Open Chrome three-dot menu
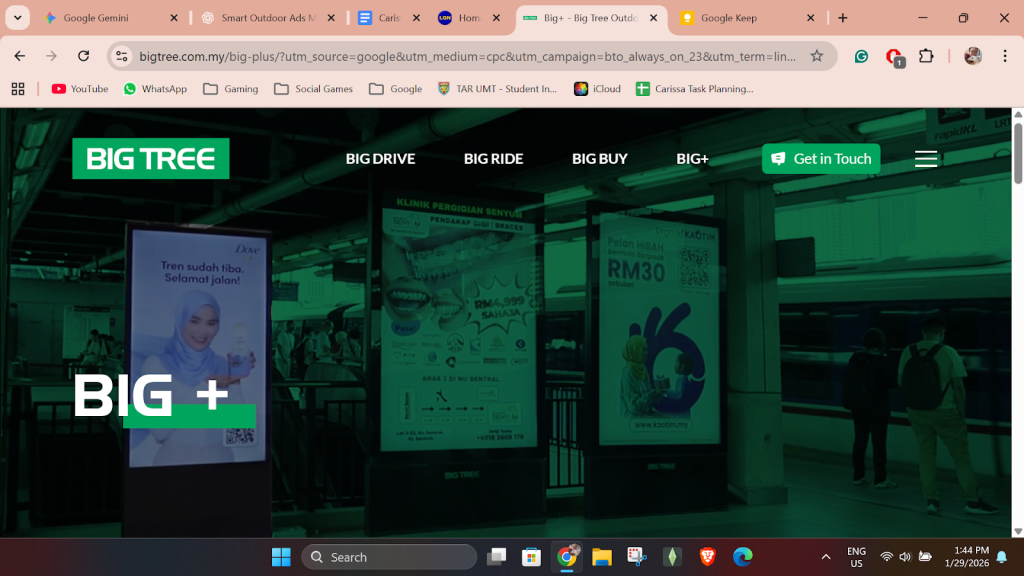 click(x=1005, y=56)
